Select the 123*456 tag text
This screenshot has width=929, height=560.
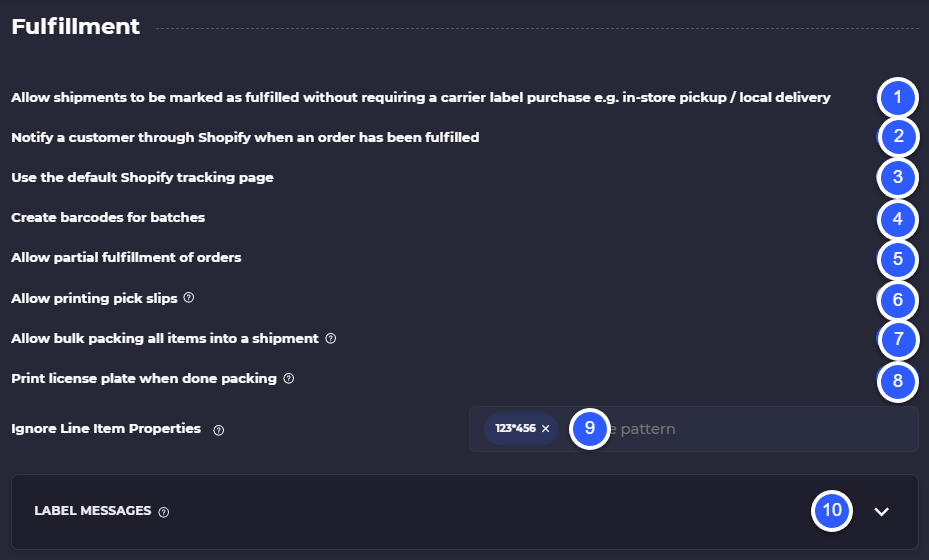point(515,428)
